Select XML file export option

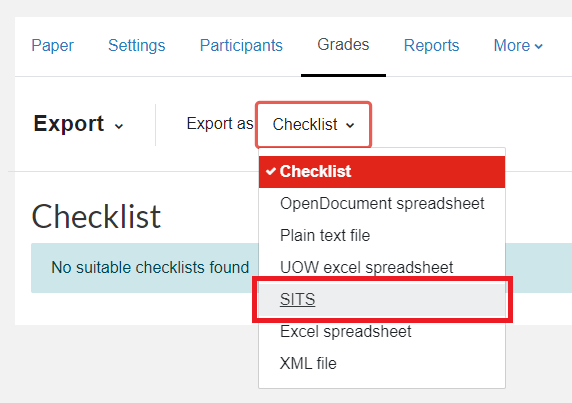click(382, 363)
